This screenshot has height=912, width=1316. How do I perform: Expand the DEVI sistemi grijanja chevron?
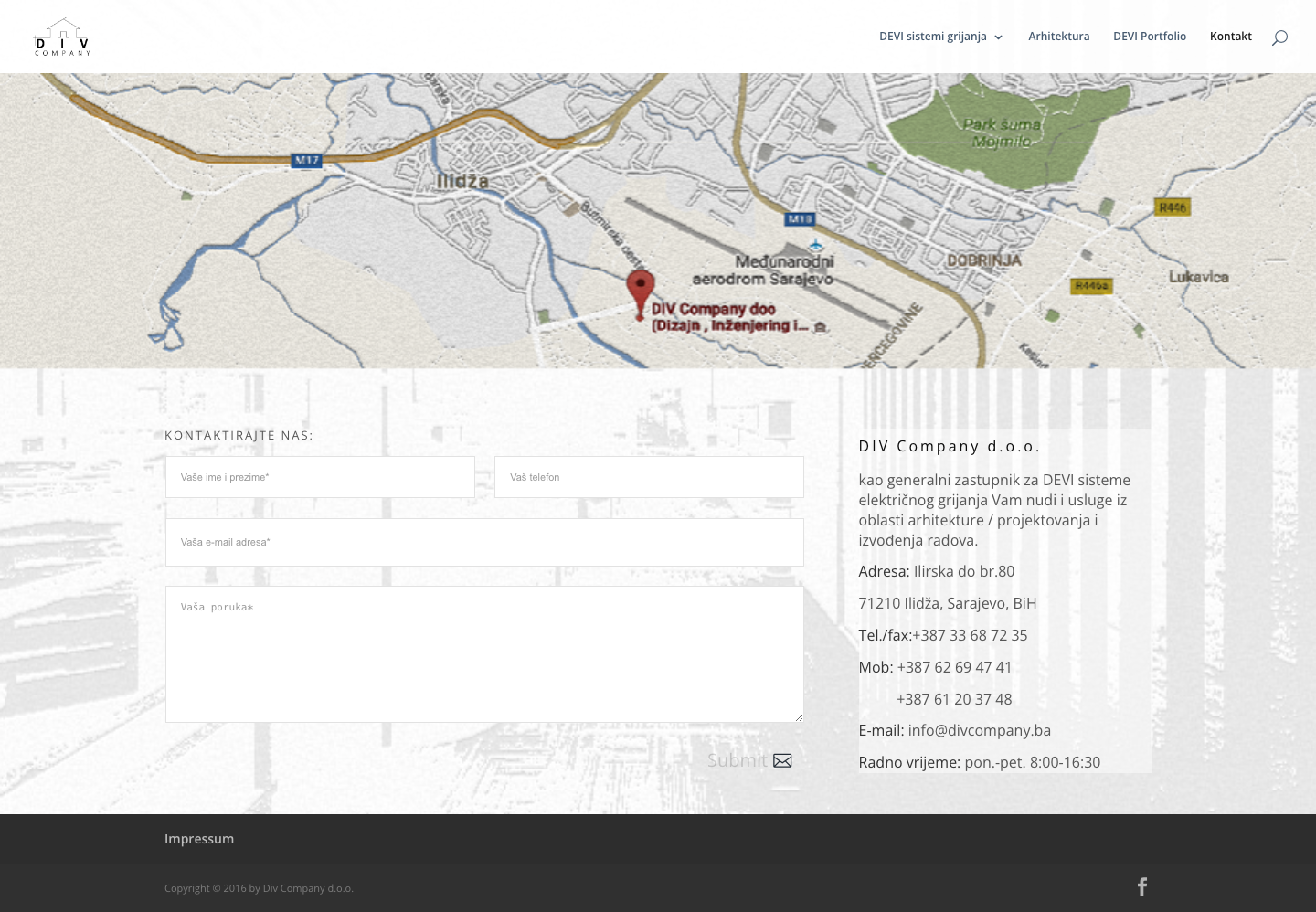(x=998, y=37)
